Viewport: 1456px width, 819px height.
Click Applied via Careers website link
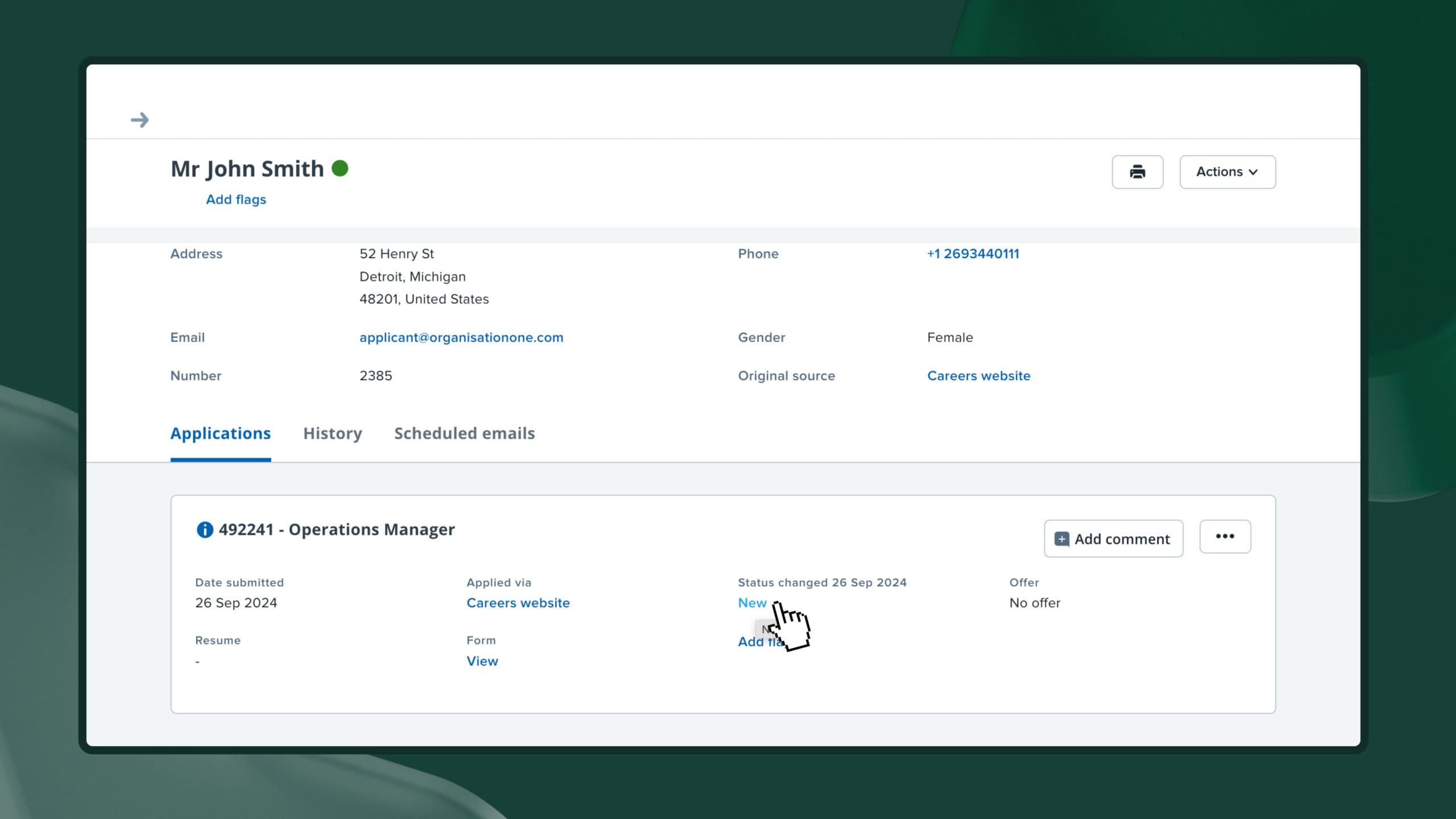tap(518, 603)
